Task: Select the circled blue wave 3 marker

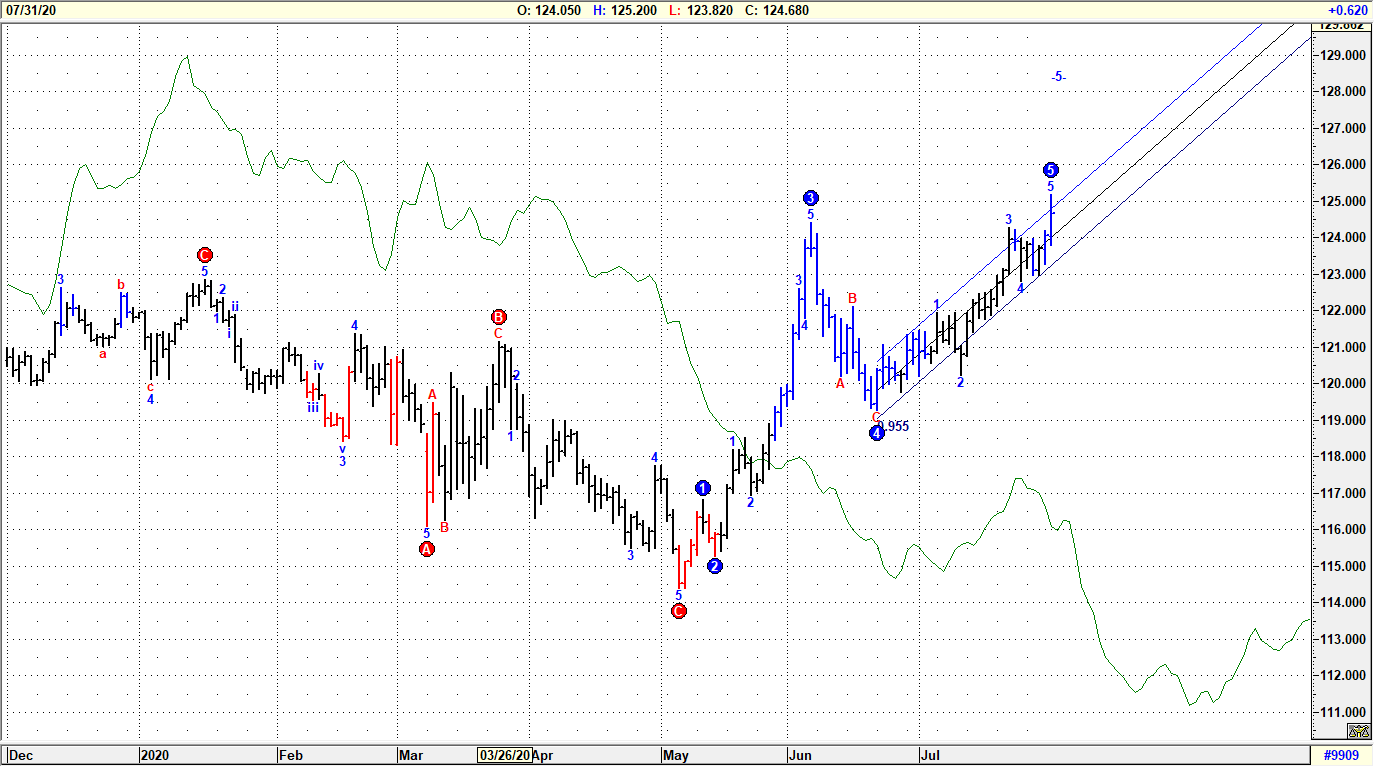Action: tap(810, 197)
